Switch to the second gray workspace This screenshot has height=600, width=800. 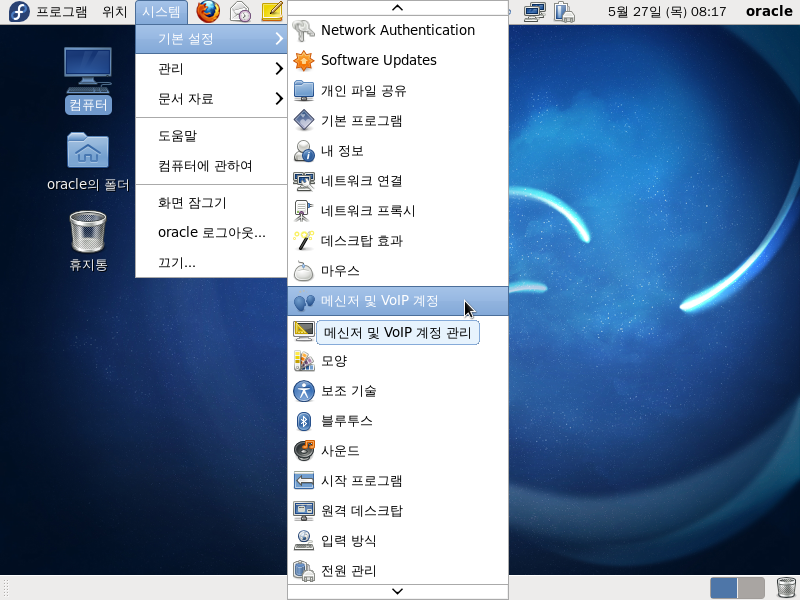[x=751, y=588]
